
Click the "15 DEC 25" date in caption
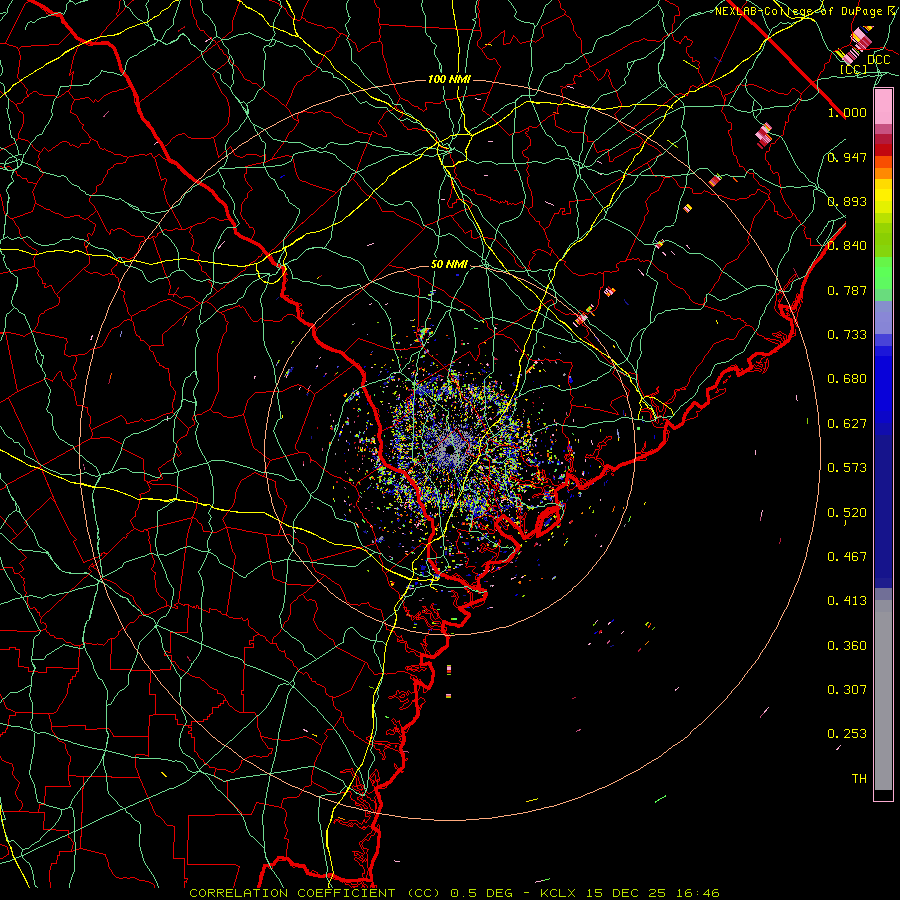tap(626, 893)
